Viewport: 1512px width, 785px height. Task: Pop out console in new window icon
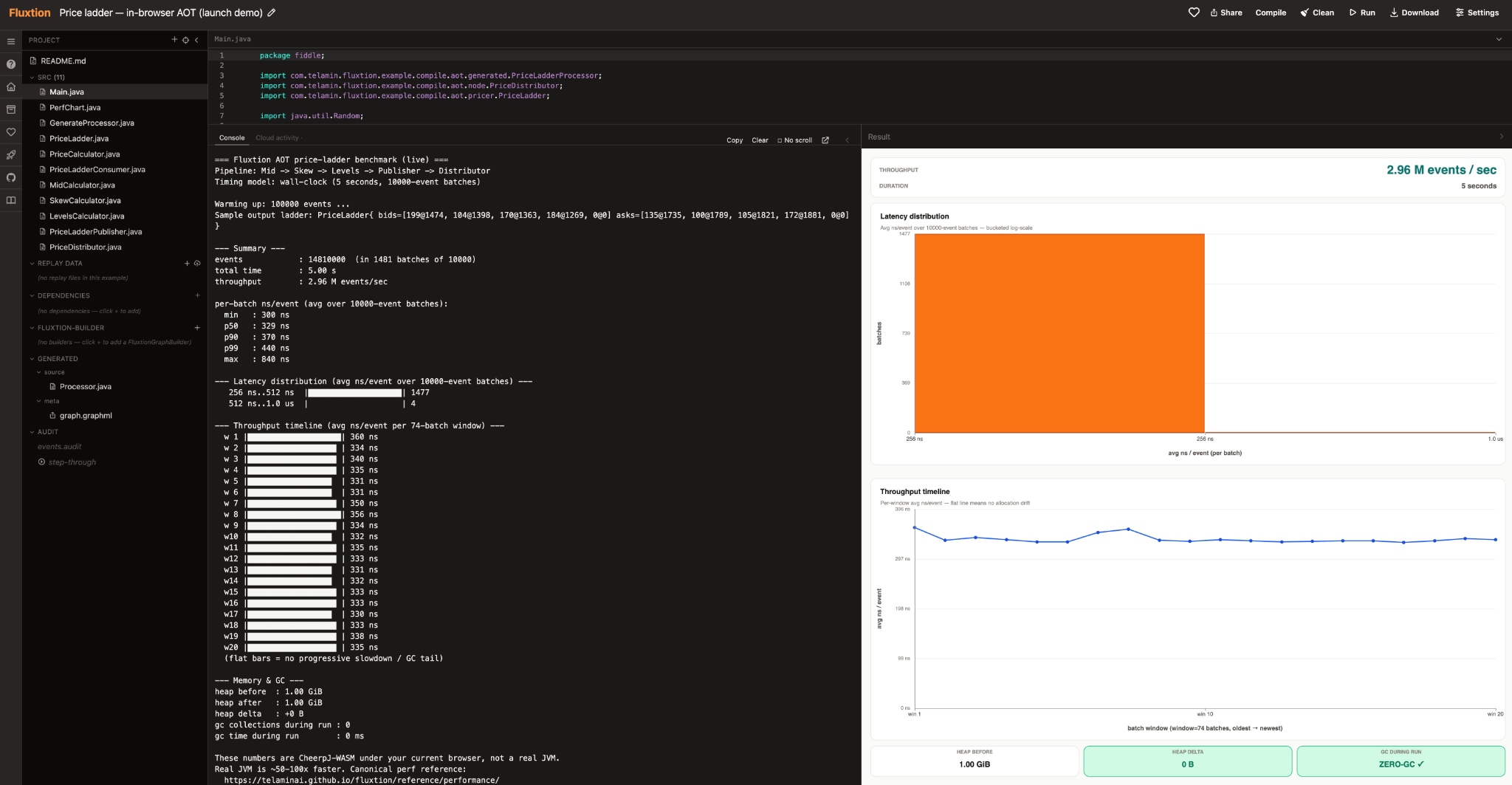click(825, 140)
